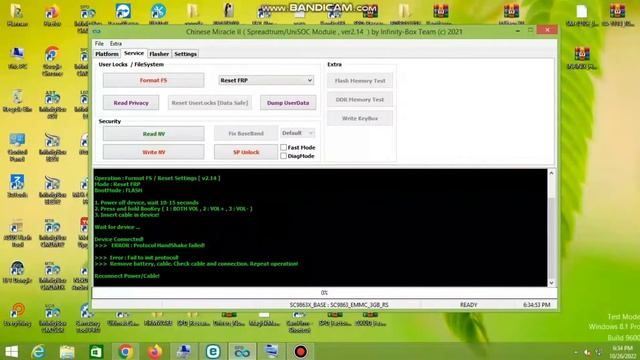Screen dimensions: 640x360
Task: Click the 'Device Connected!' log line
Action: 119,239
